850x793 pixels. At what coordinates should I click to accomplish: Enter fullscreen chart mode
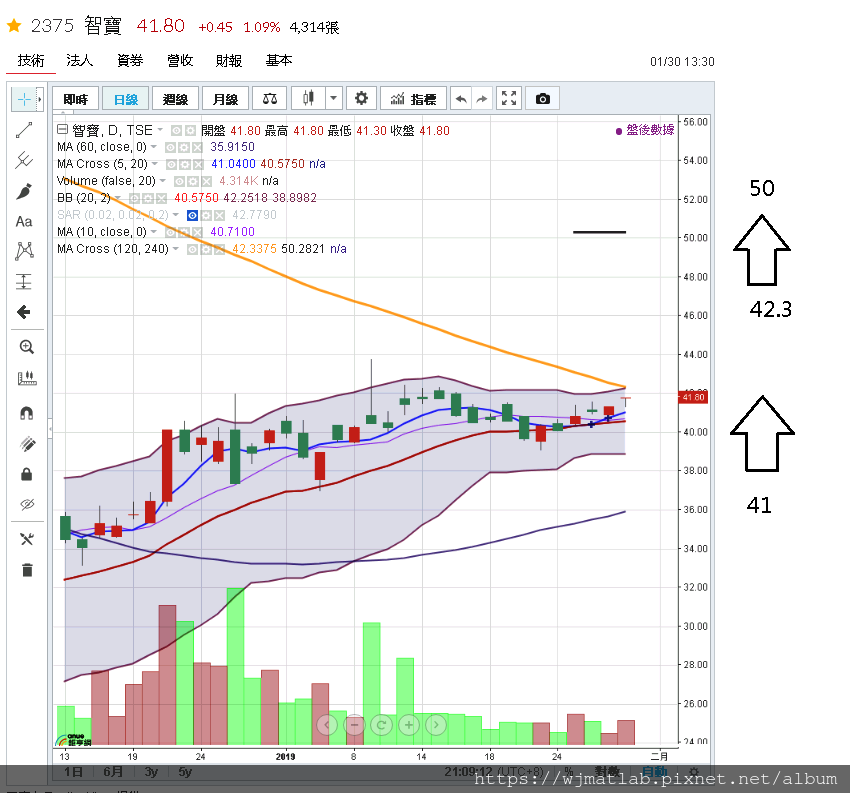pos(508,99)
